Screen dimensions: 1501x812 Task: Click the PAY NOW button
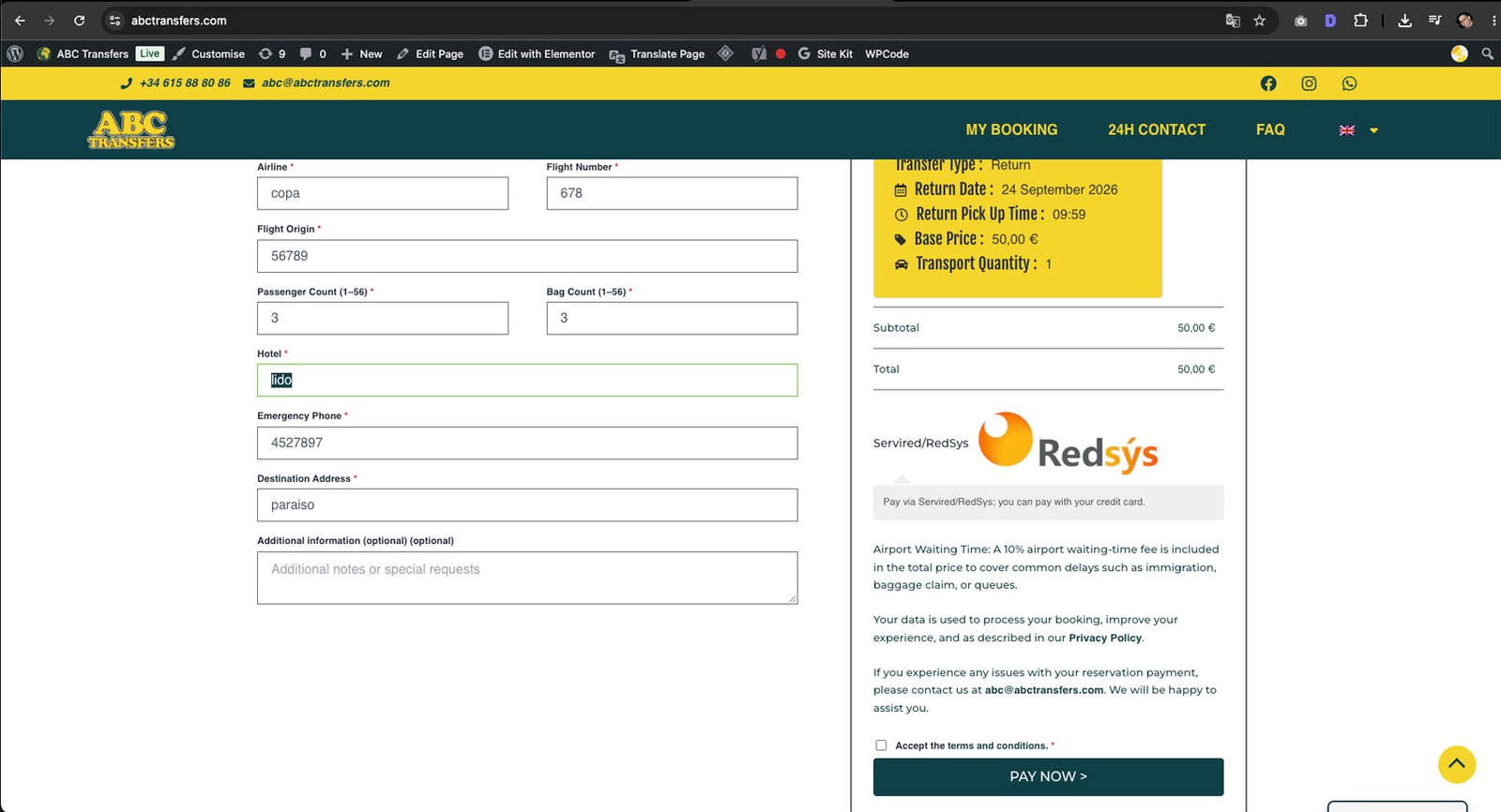pyautogui.click(x=1048, y=776)
